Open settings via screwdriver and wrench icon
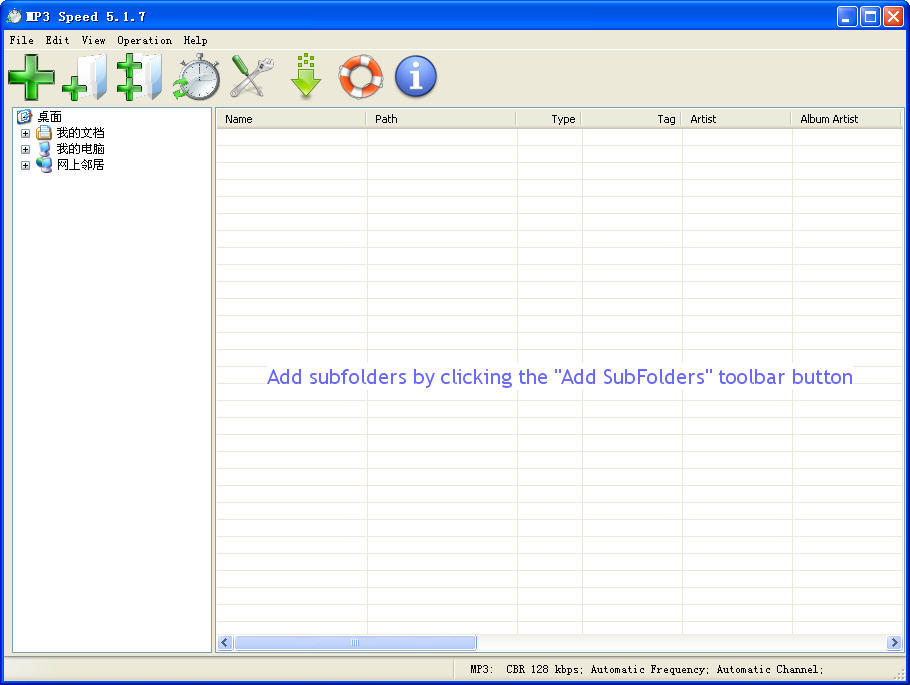Image resolution: width=910 pixels, height=685 pixels. (x=251, y=76)
